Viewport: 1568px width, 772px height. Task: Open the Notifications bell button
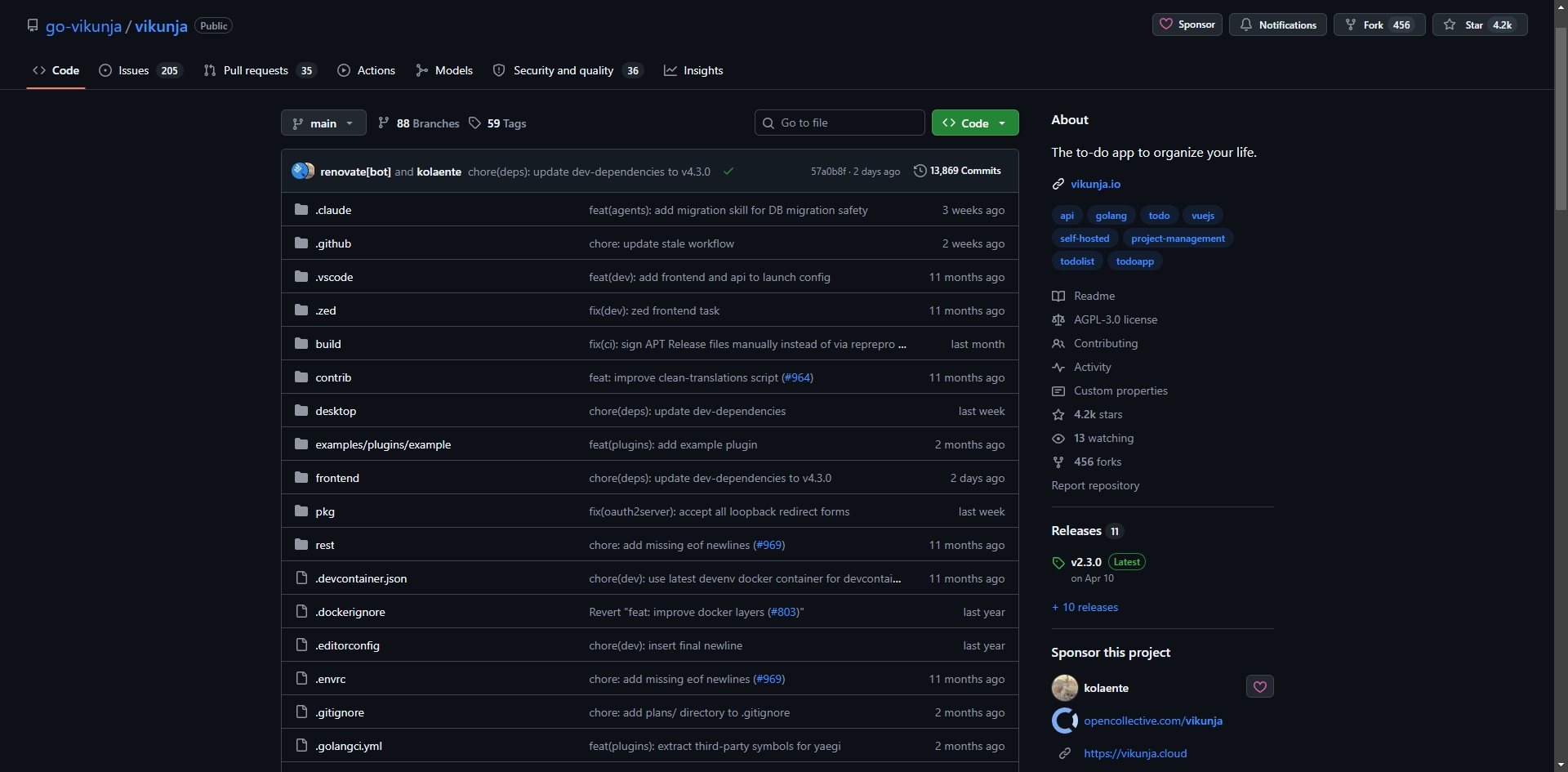(1277, 25)
